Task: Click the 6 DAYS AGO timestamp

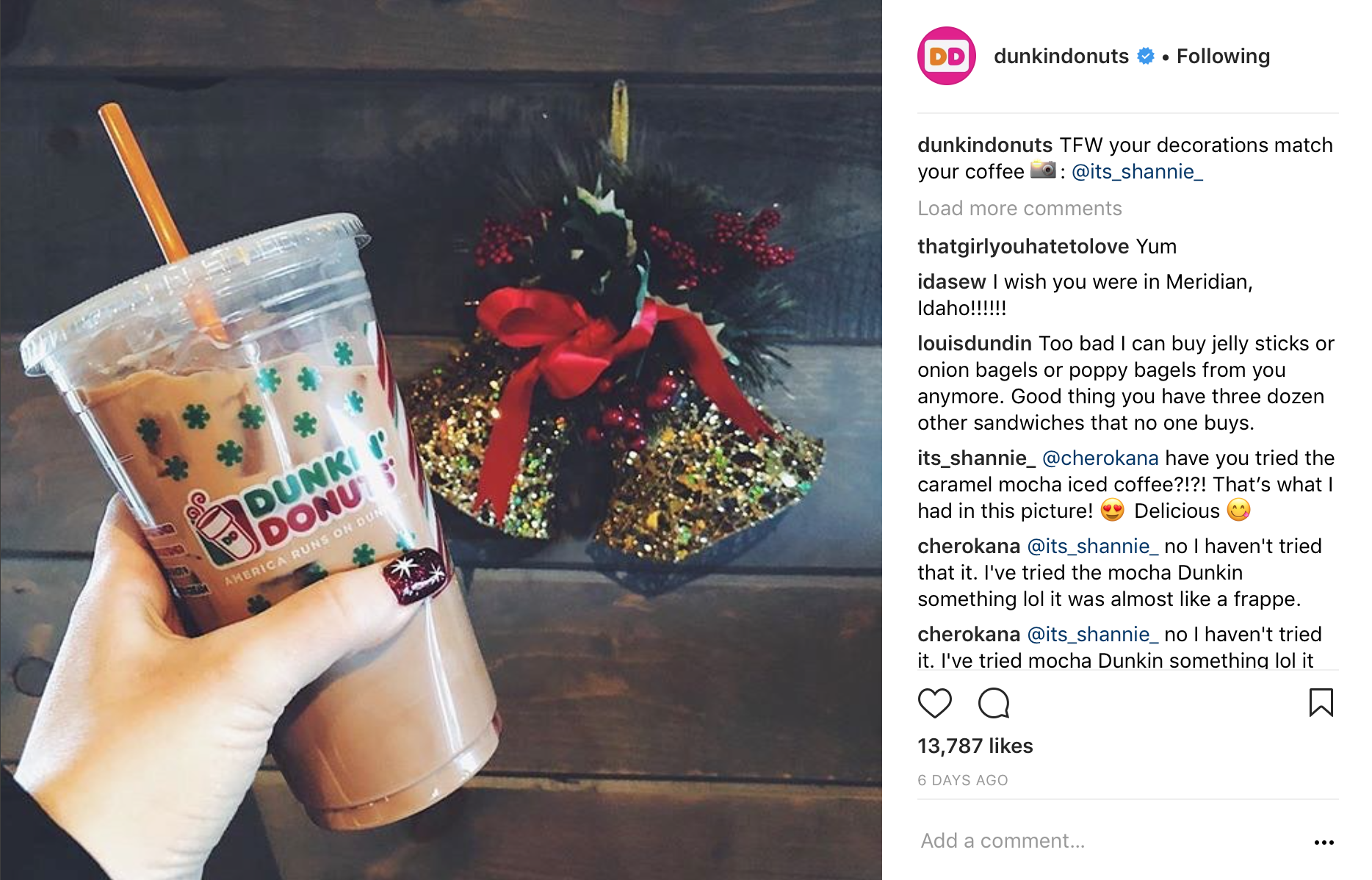Action: (962, 780)
